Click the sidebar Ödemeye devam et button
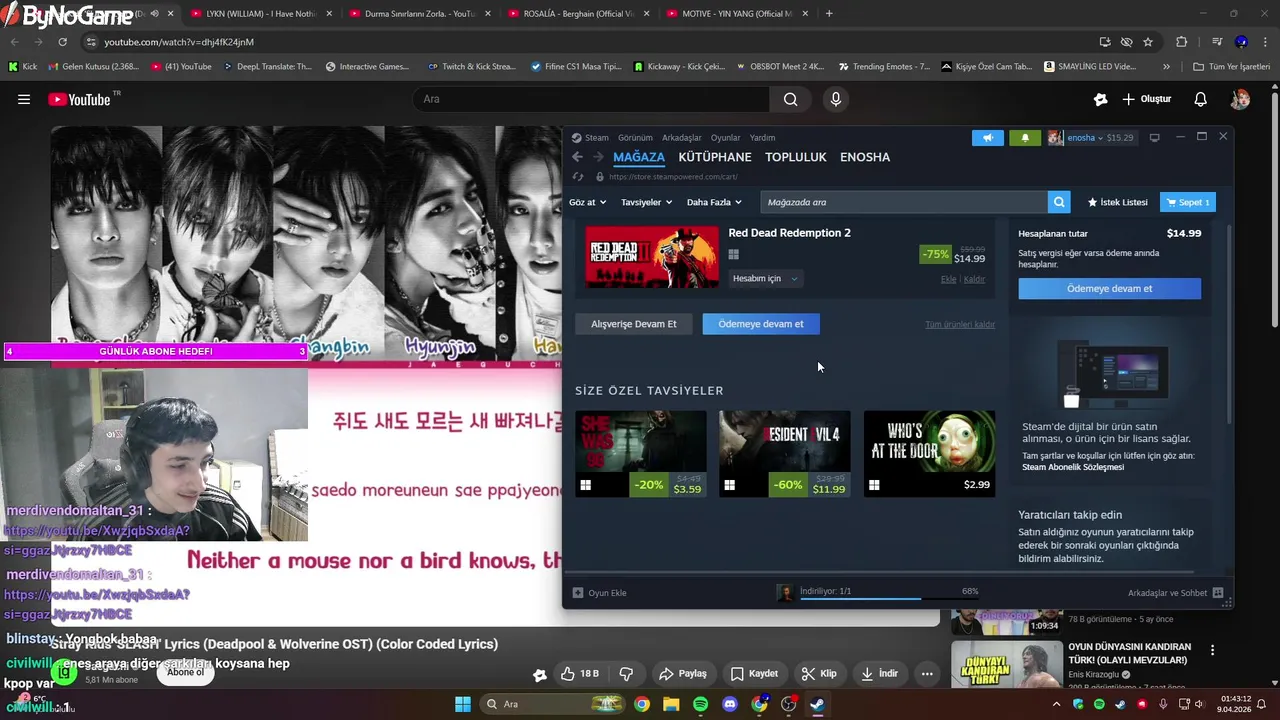This screenshot has width=1280, height=720. pyautogui.click(x=1109, y=288)
